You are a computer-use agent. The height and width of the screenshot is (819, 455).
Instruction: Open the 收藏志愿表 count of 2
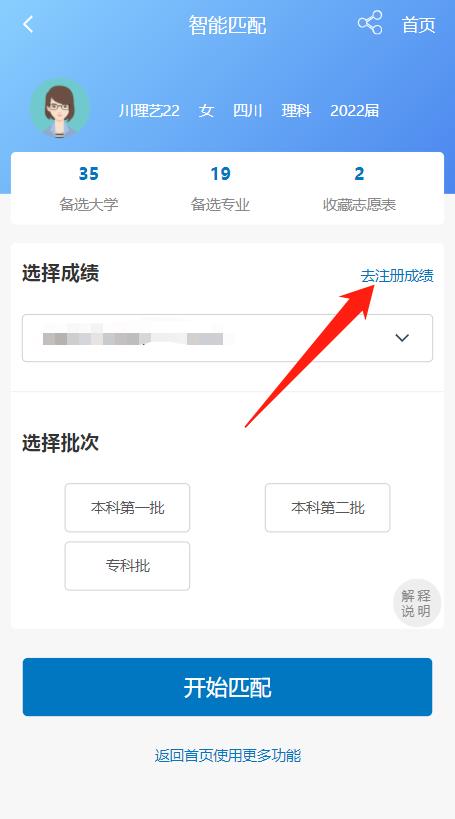(359, 188)
